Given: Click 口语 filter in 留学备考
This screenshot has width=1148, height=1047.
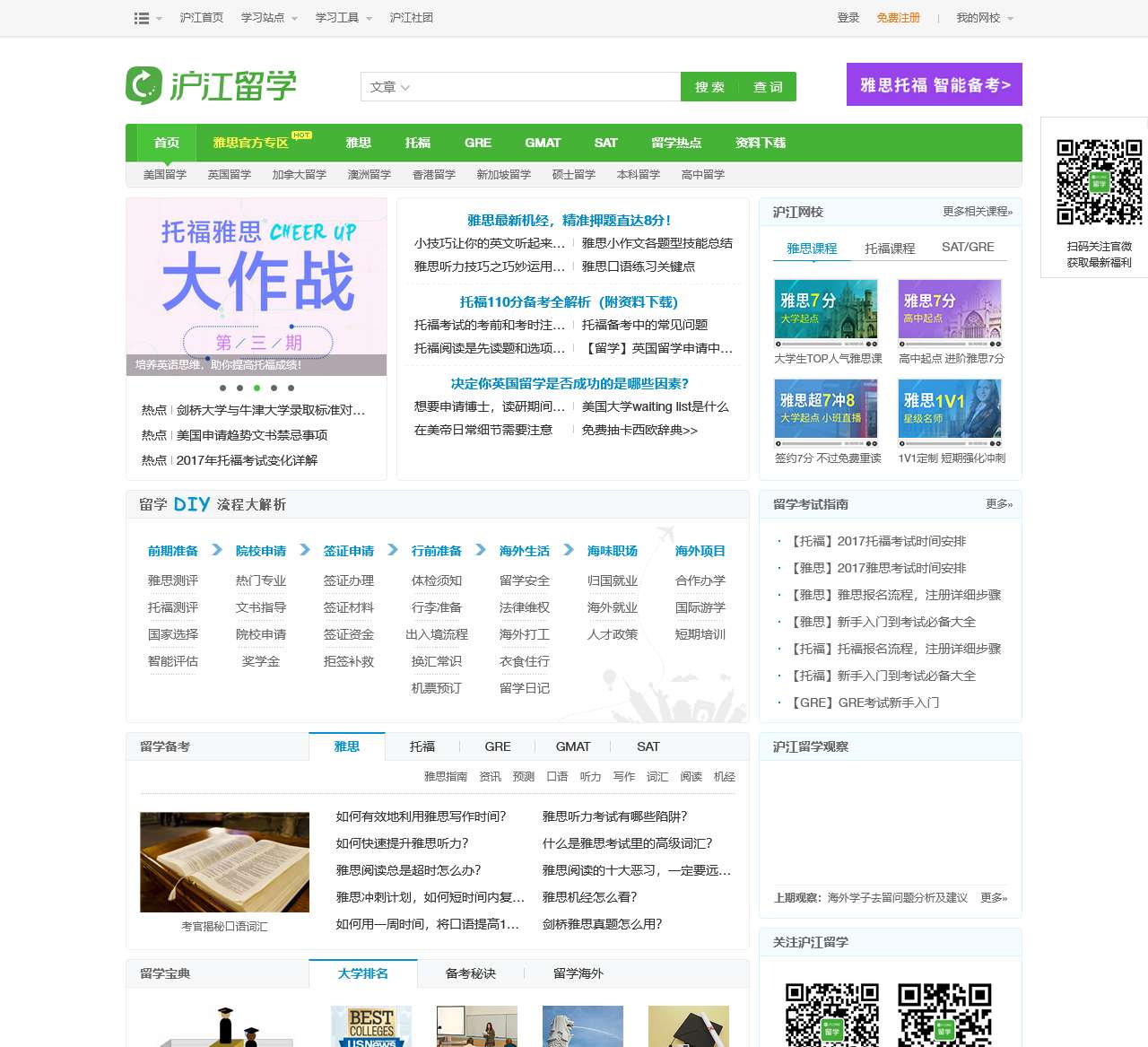Looking at the screenshot, I should click(557, 777).
